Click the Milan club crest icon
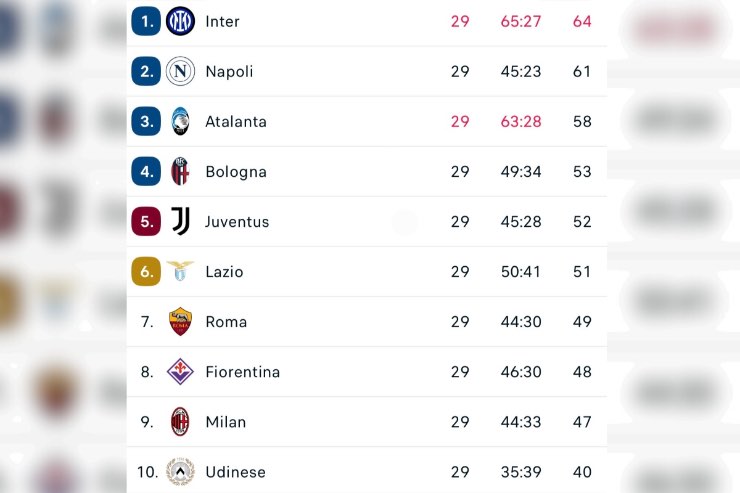Viewport: 740px width, 493px height. point(180,421)
